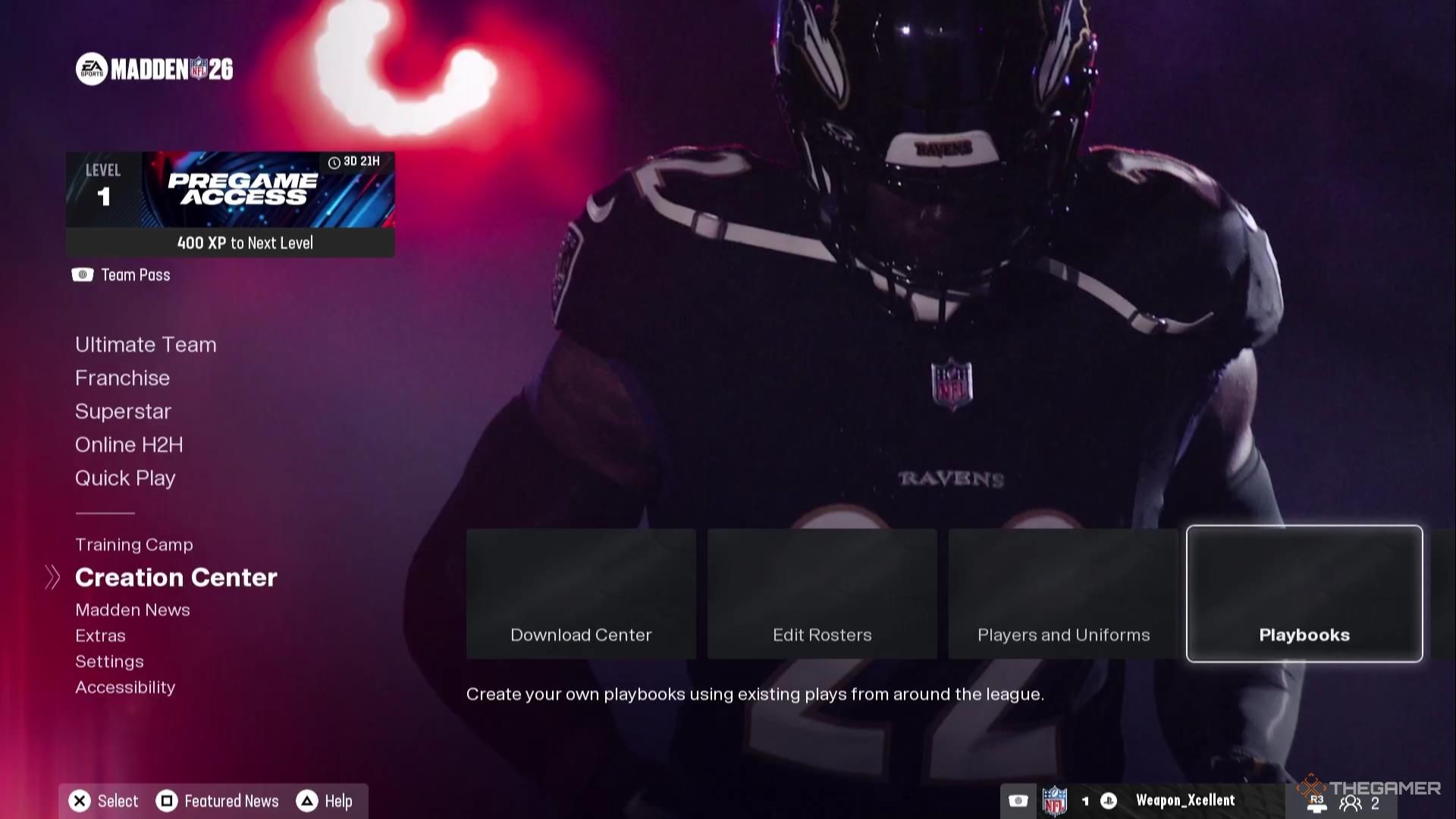Click the Weapon_Xcellent username
Screen dimensions: 1456x819
click(x=1185, y=800)
